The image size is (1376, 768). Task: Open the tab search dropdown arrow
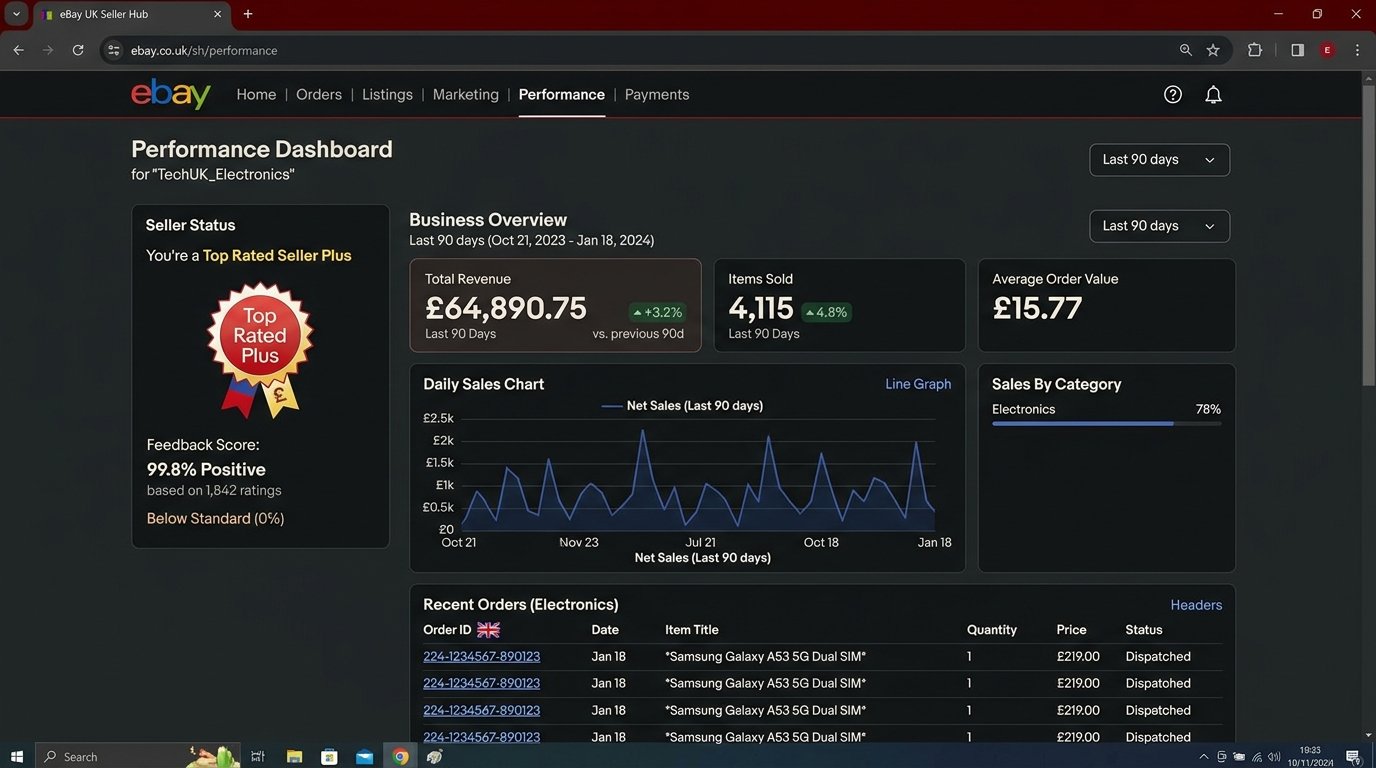coord(16,14)
